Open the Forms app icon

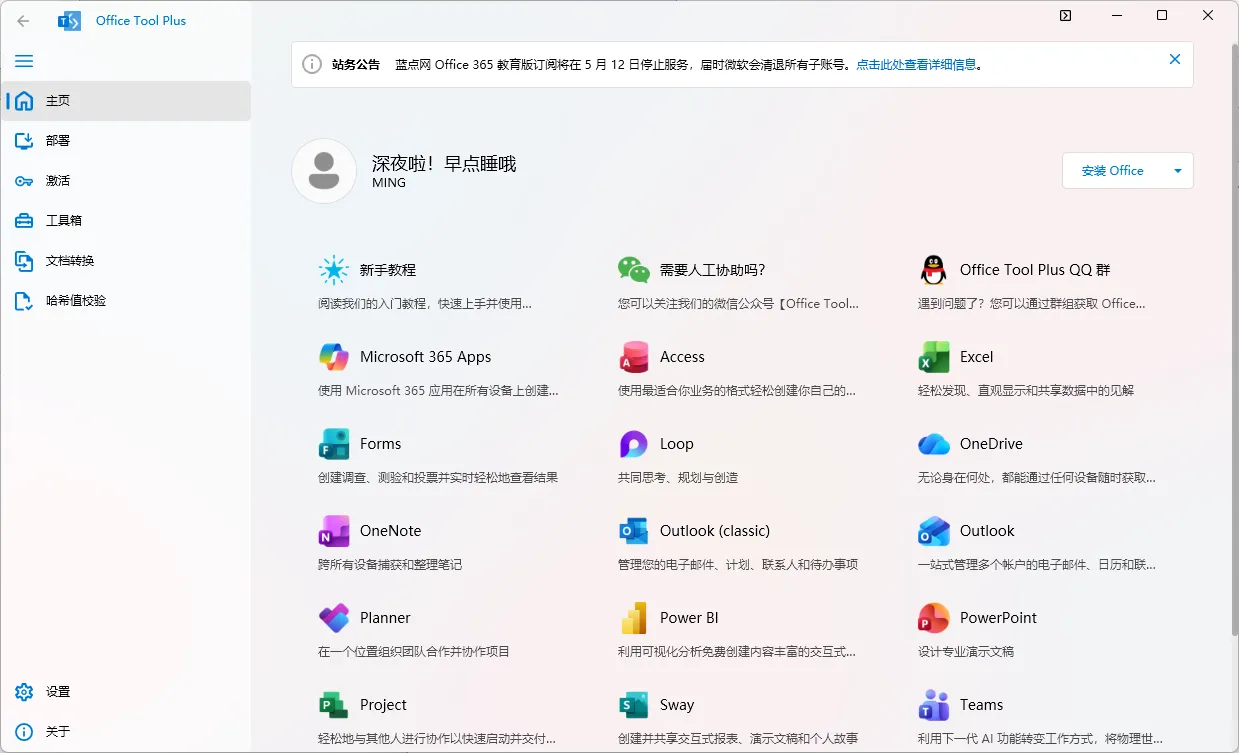[x=333, y=444]
